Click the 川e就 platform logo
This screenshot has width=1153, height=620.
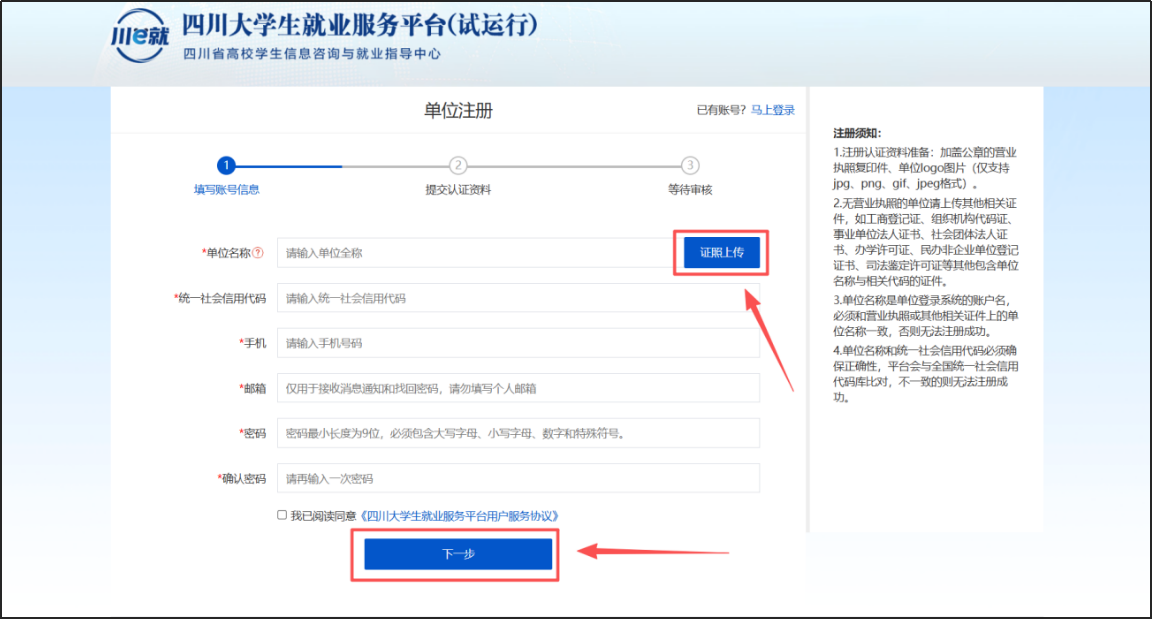pos(139,38)
